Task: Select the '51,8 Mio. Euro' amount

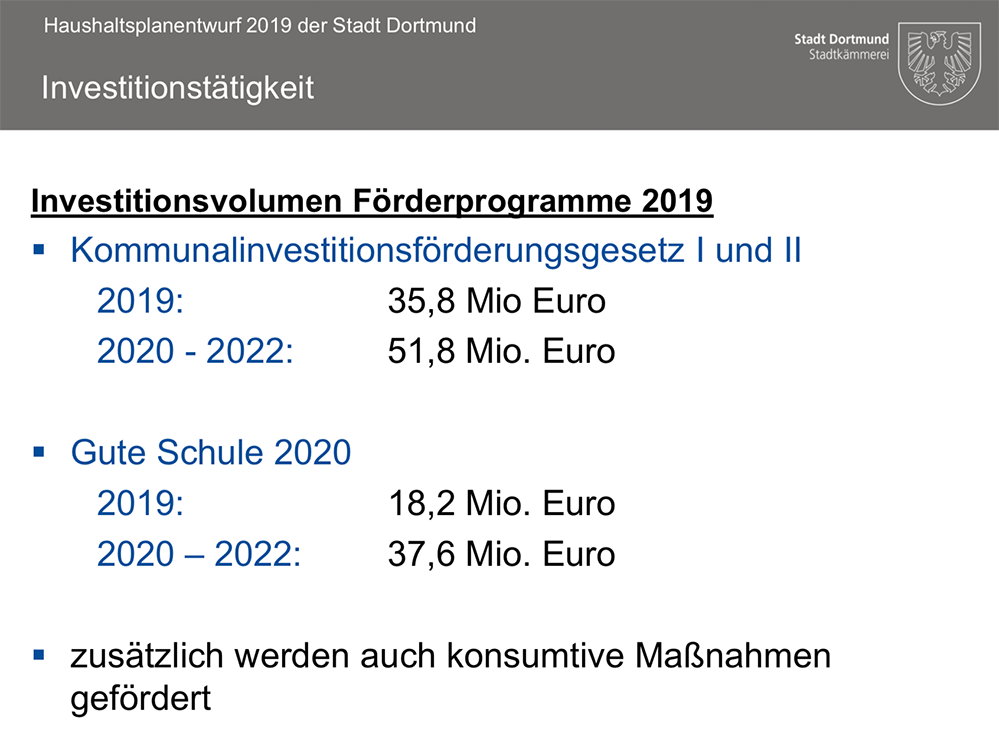Action: click(501, 352)
